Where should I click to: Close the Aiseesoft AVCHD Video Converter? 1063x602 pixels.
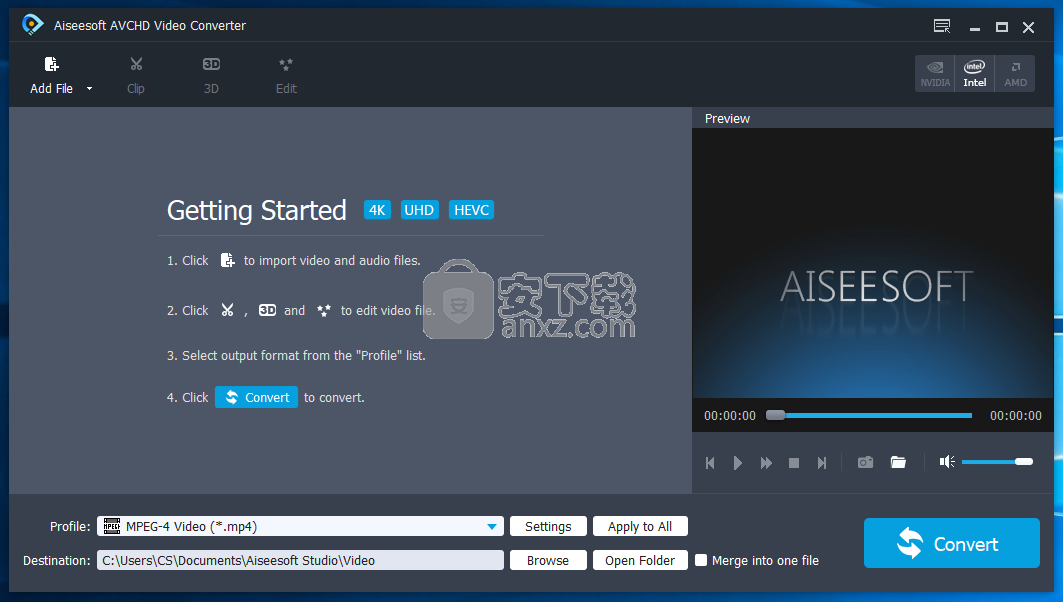(1028, 27)
